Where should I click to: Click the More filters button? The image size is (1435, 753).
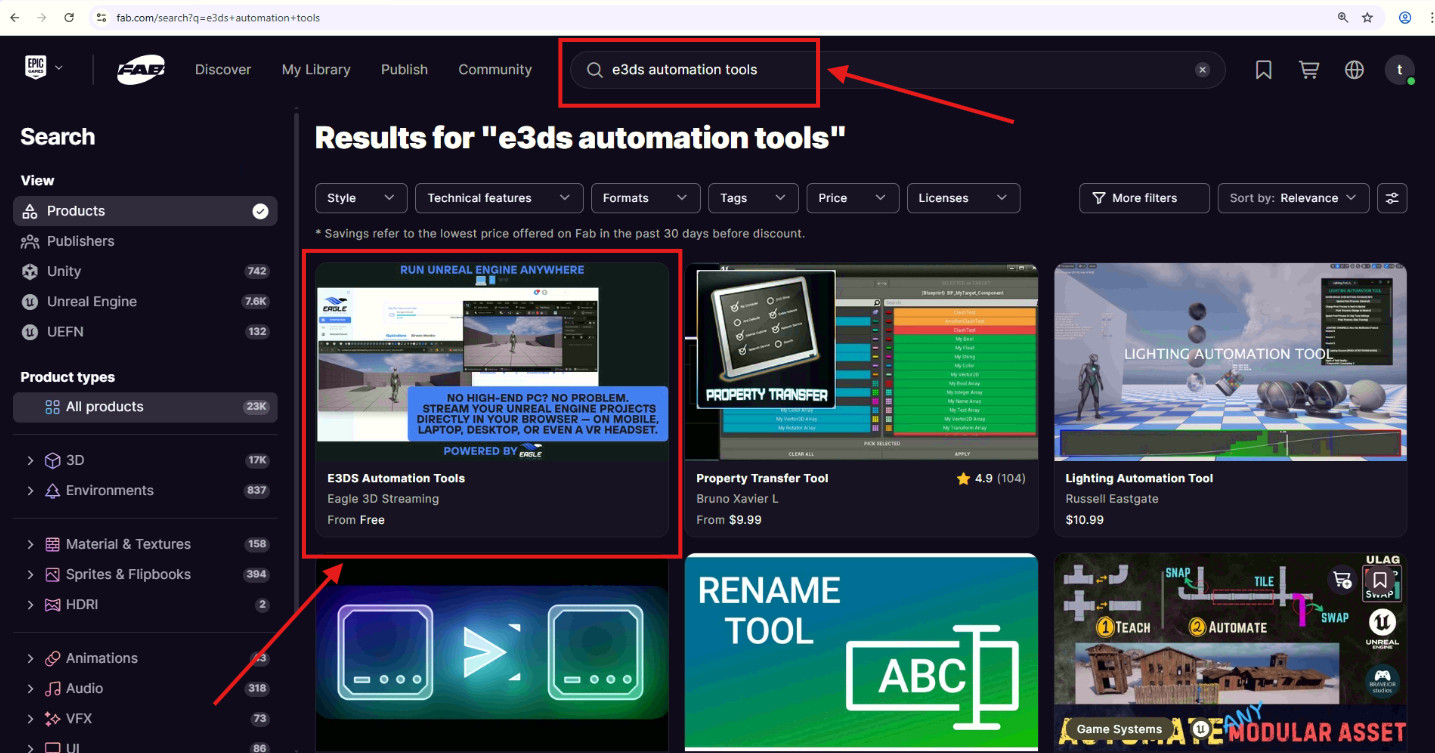point(1144,198)
